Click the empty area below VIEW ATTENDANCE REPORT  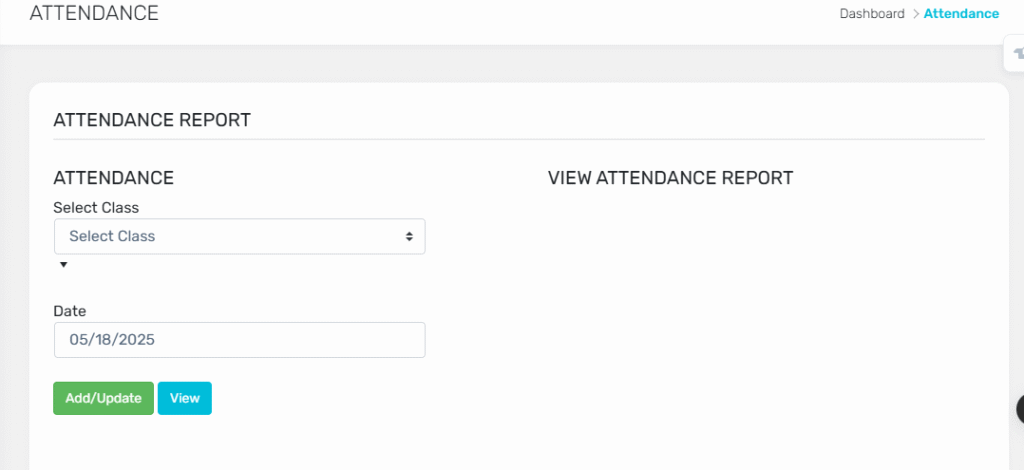coord(764,313)
